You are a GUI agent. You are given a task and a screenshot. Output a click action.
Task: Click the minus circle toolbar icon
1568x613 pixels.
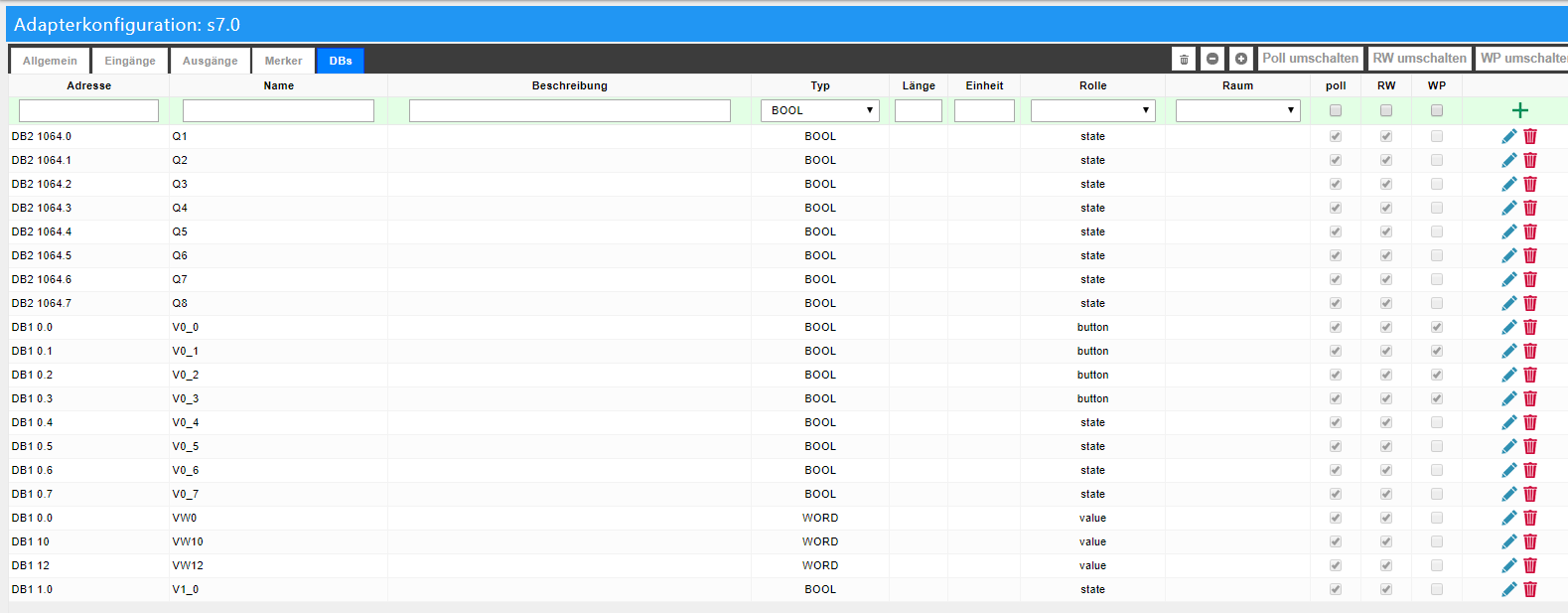pyautogui.click(x=1212, y=59)
